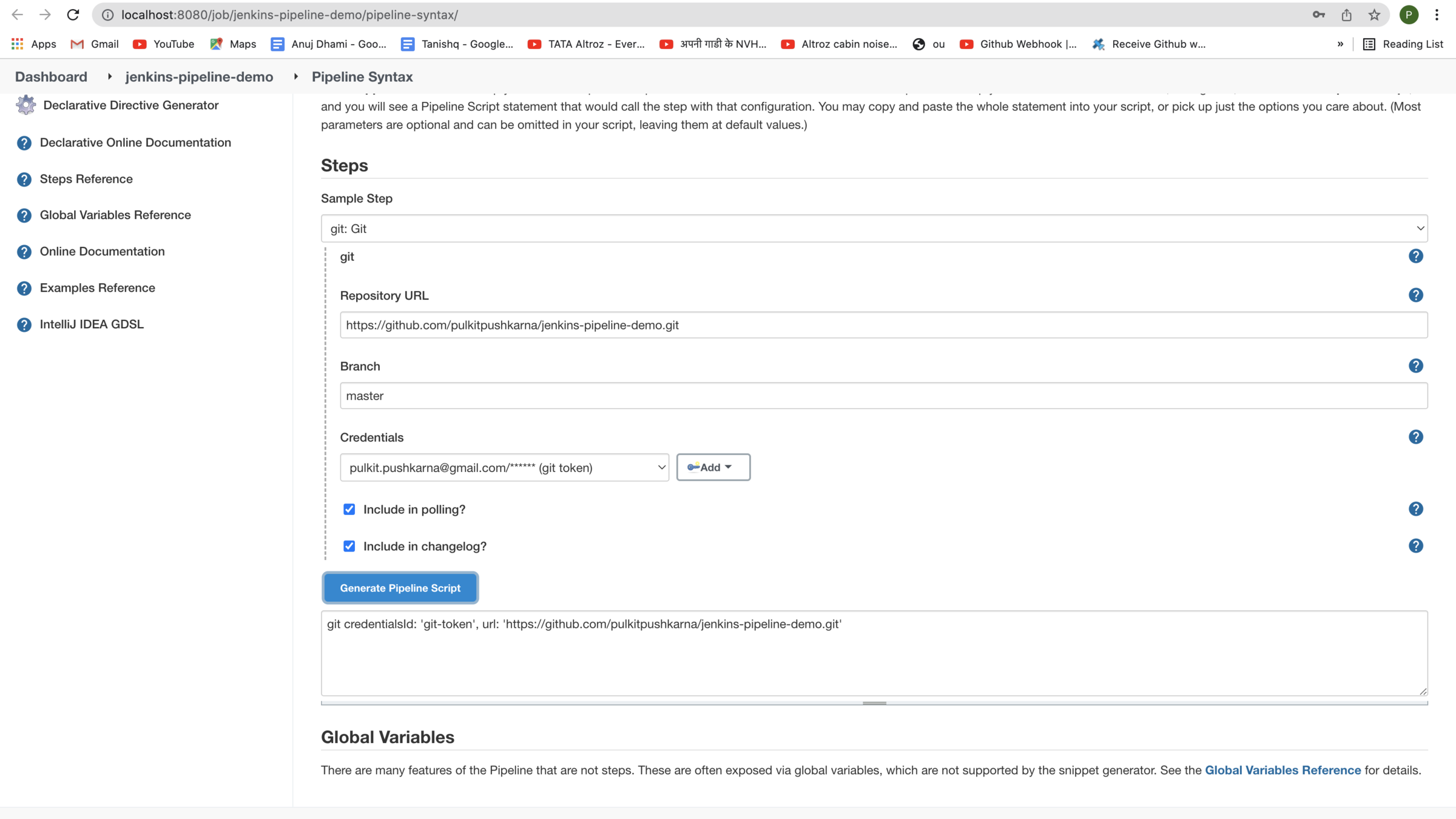Grab output textarea resize handle bar
This screenshot has width=1456, height=819.
coord(874,703)
